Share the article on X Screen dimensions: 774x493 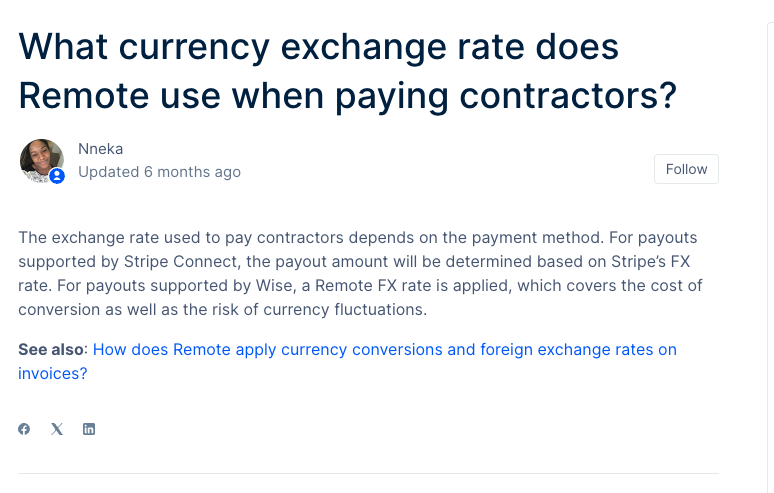tap(57, 429)
